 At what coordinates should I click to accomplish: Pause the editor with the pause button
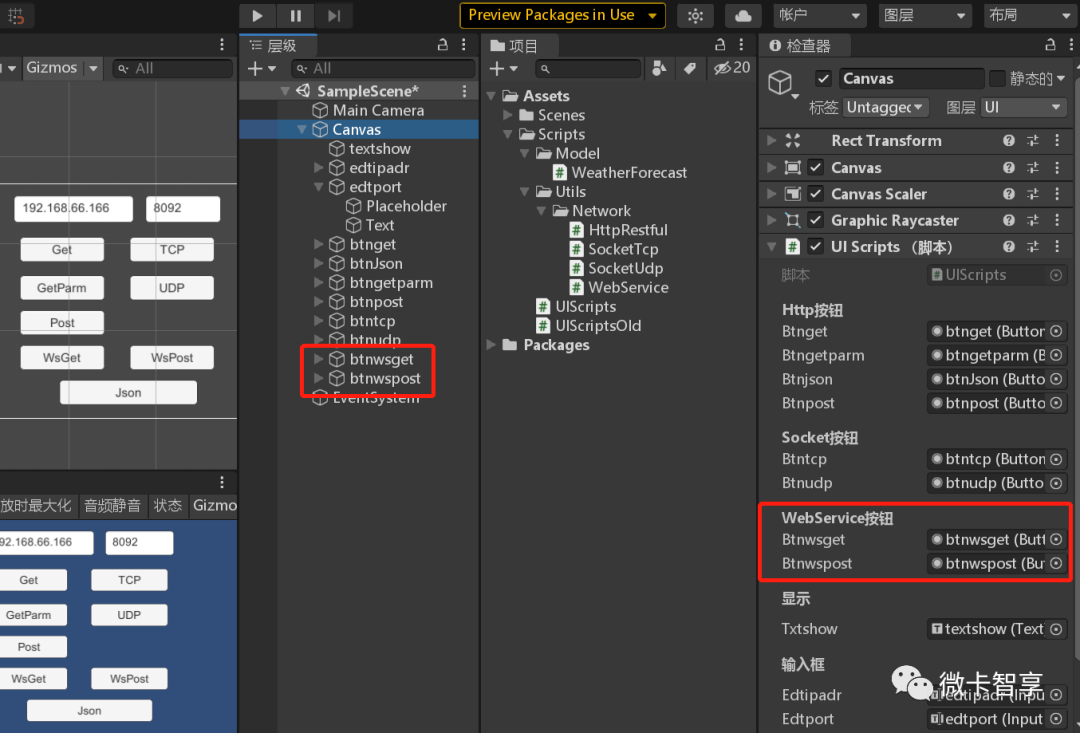tap(295, 15)
